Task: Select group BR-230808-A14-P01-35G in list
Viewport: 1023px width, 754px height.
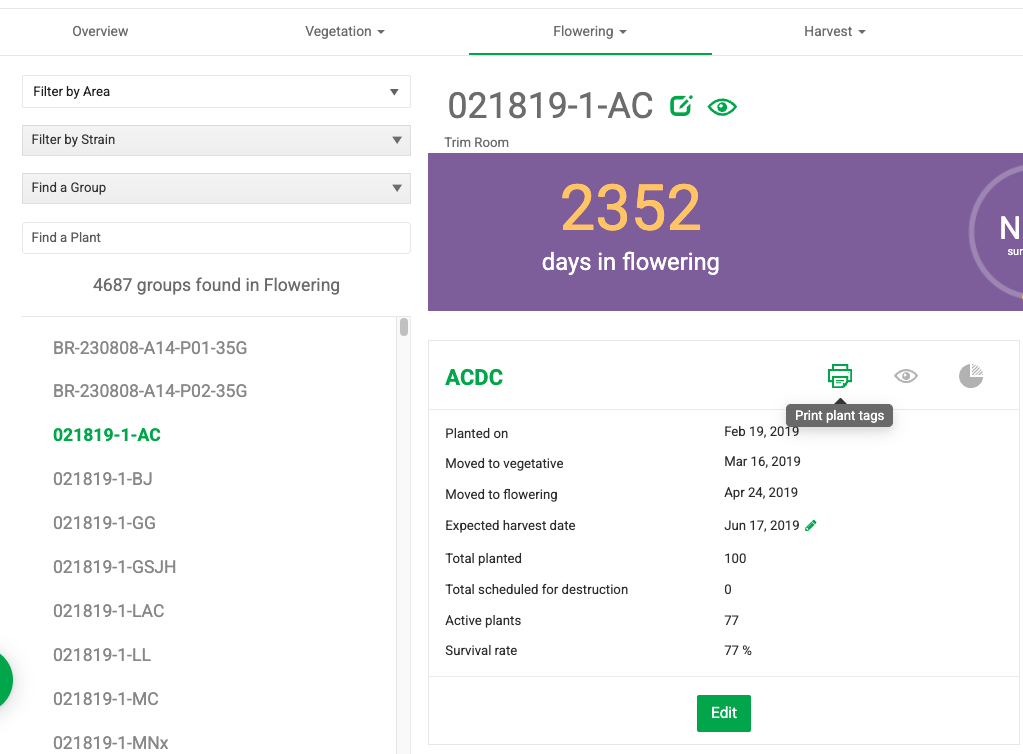Action: [150, 349]
